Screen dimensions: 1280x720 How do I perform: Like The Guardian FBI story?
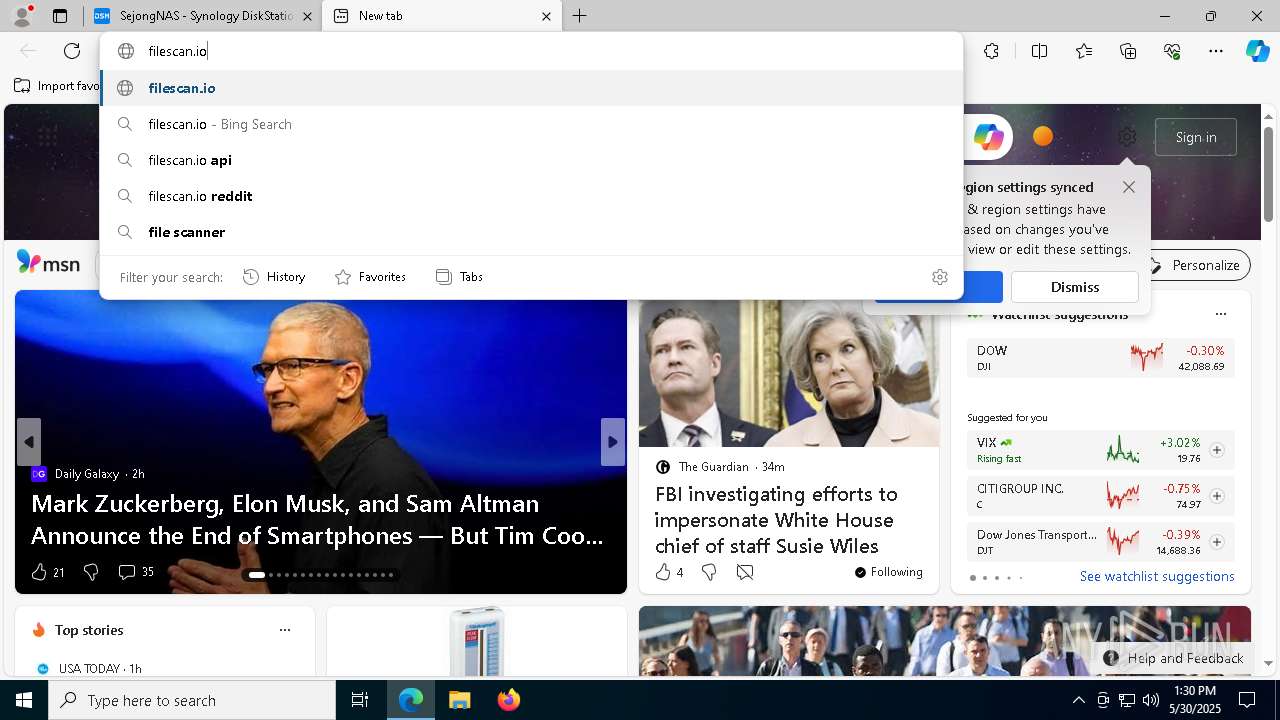(669, 572)
